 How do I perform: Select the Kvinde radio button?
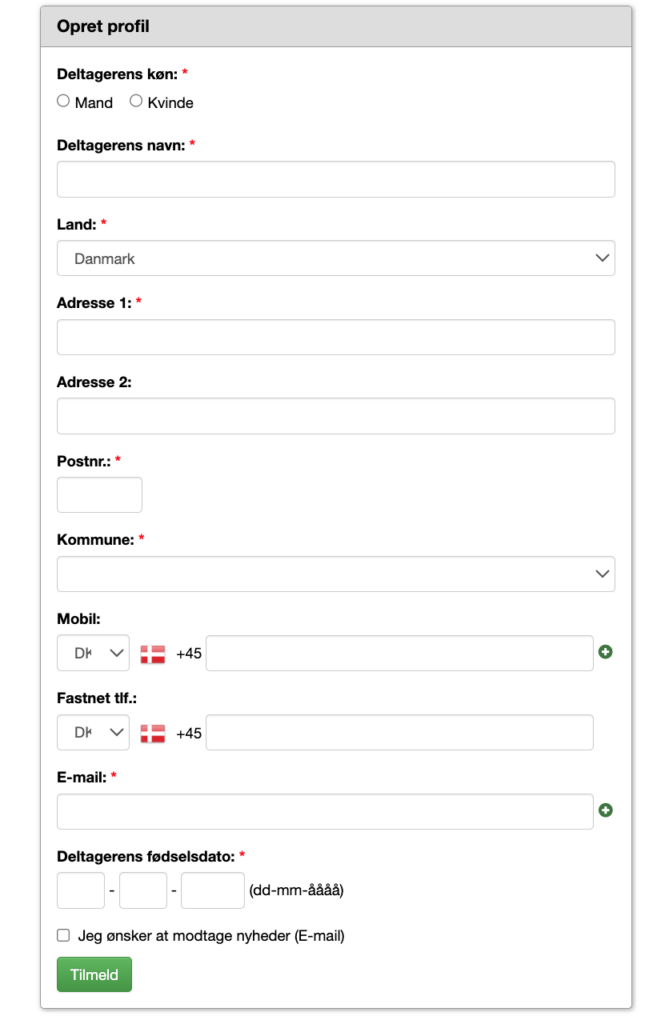(x=136, y=101)
